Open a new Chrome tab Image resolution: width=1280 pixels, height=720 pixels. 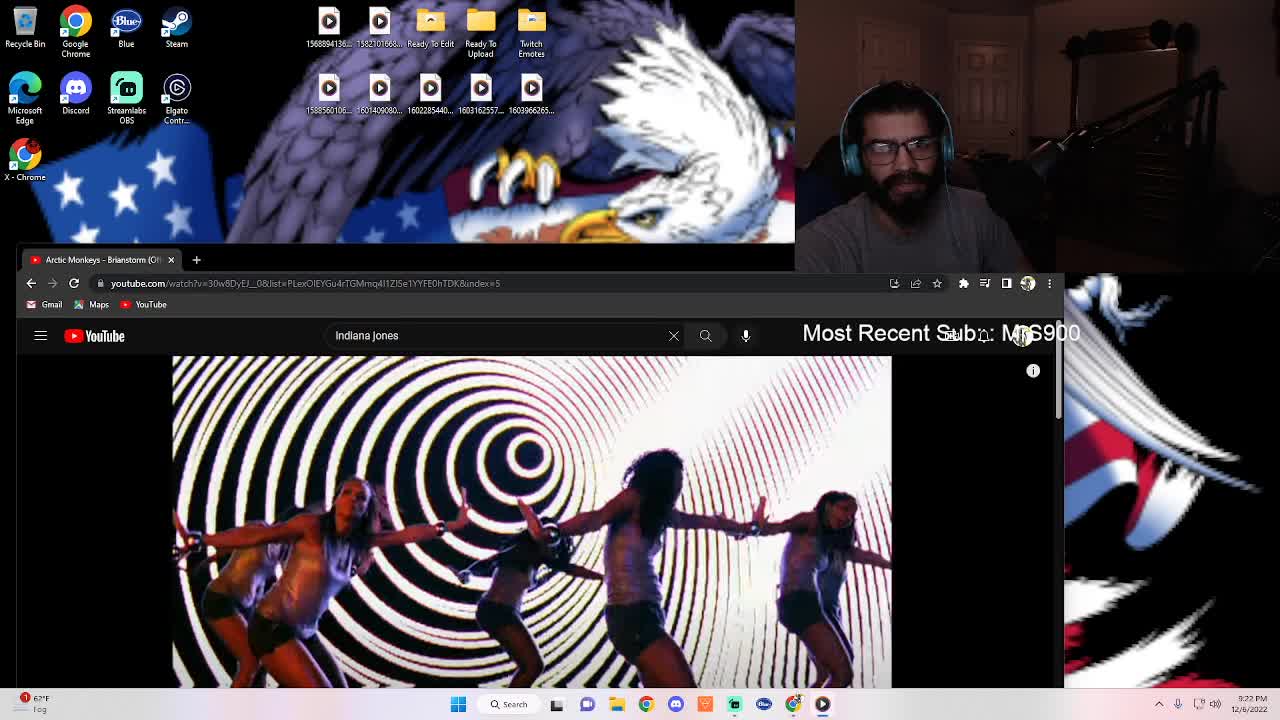pyautogui.click(x=196, y=260)
